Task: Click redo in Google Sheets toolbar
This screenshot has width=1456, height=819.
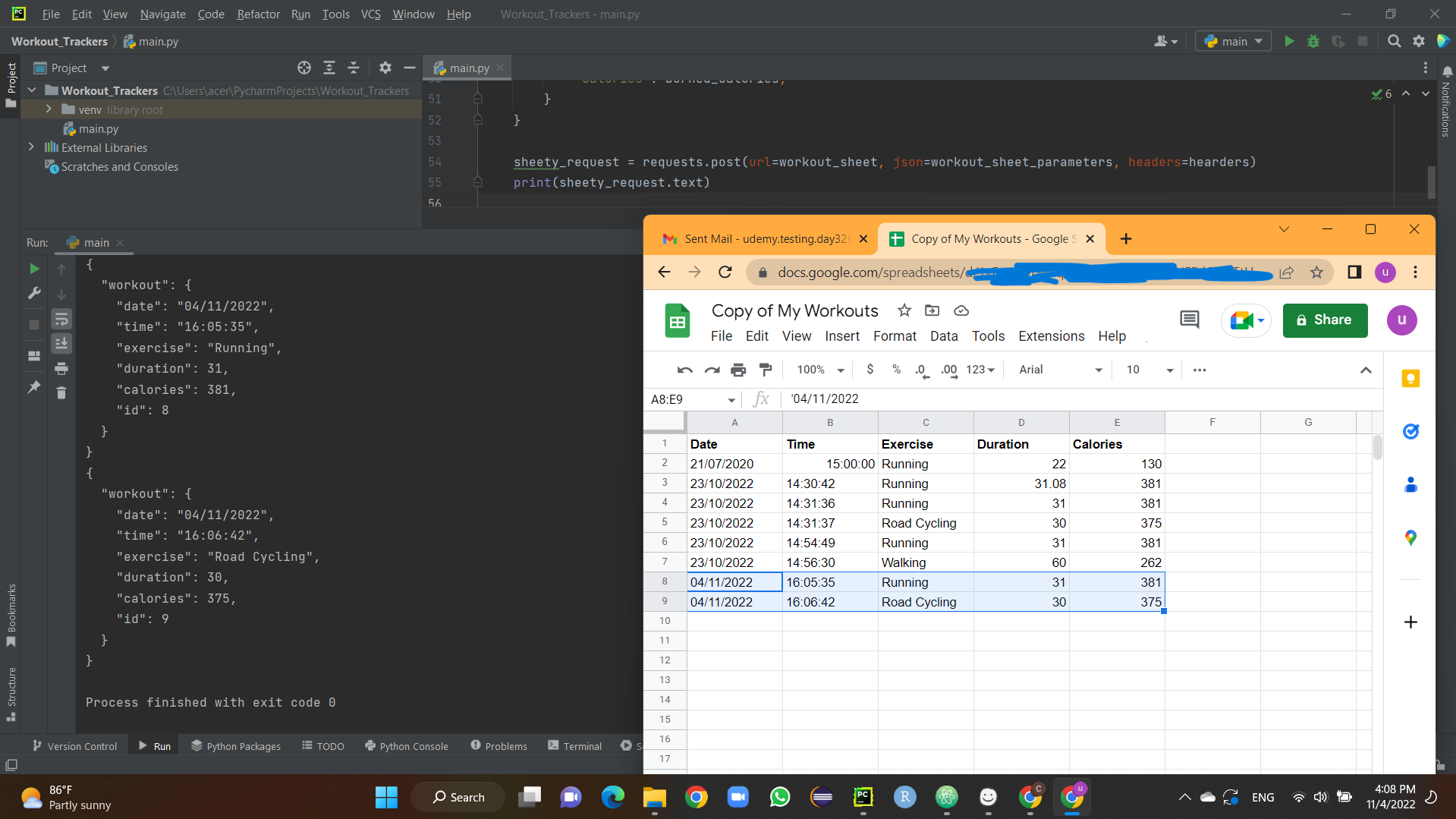Action: pyautogui.click(x=712, y=370)
